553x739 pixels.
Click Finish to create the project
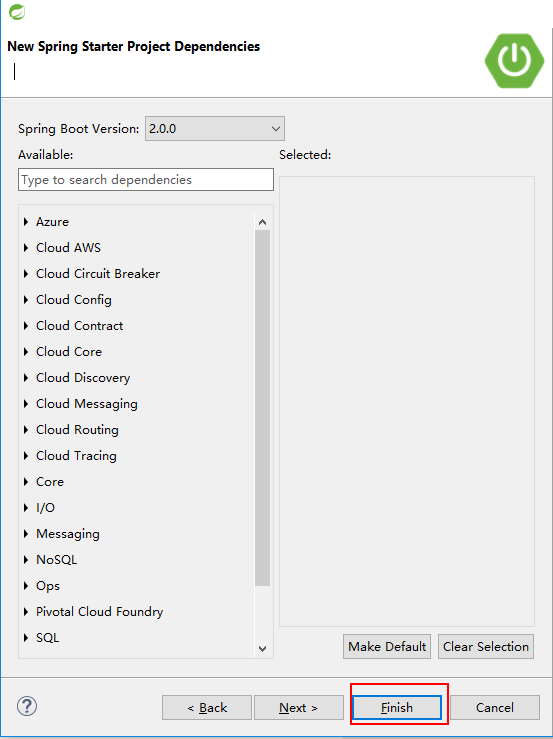(397, 707)
